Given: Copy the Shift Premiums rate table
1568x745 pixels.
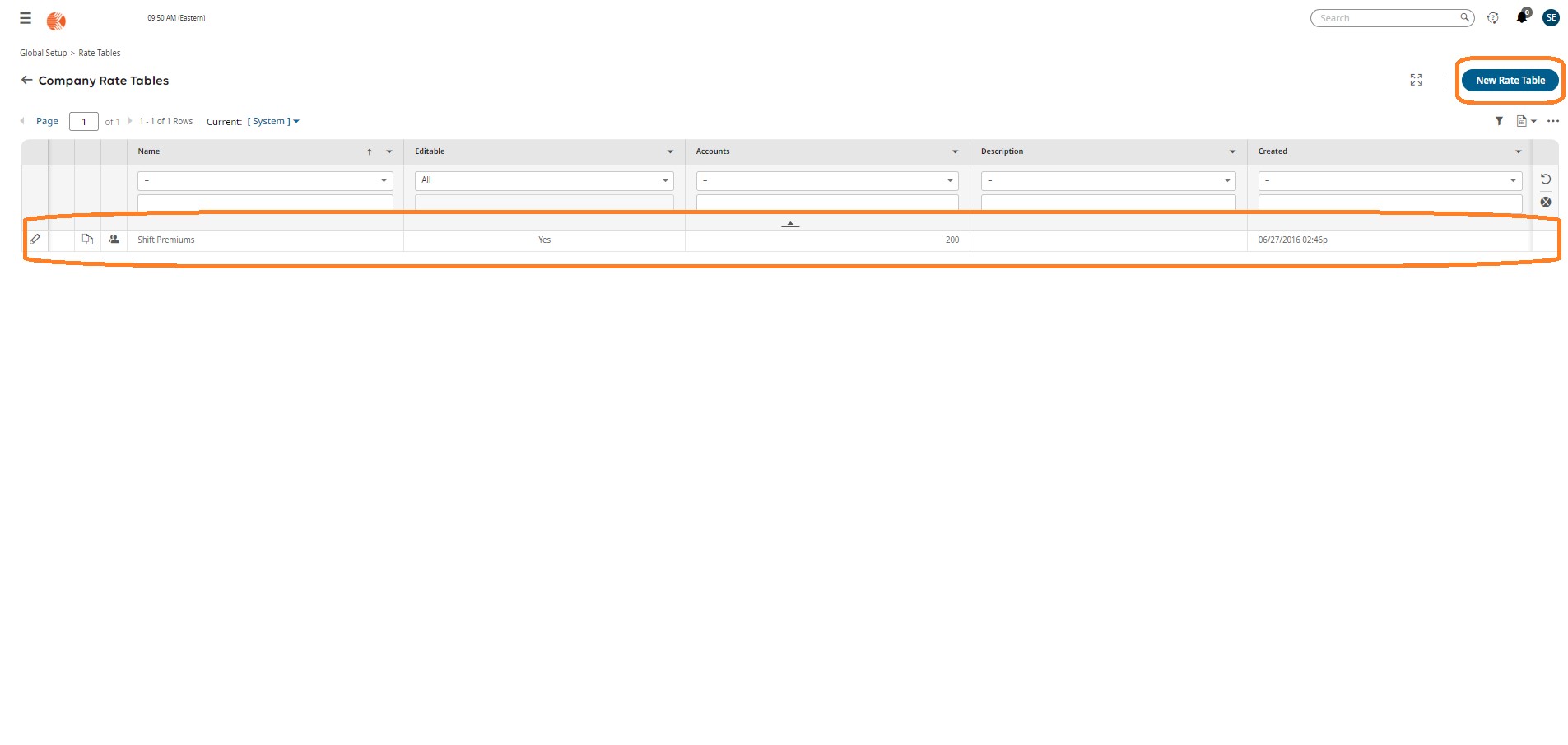Looking at the screenshot, I should (x=87, y=240).
